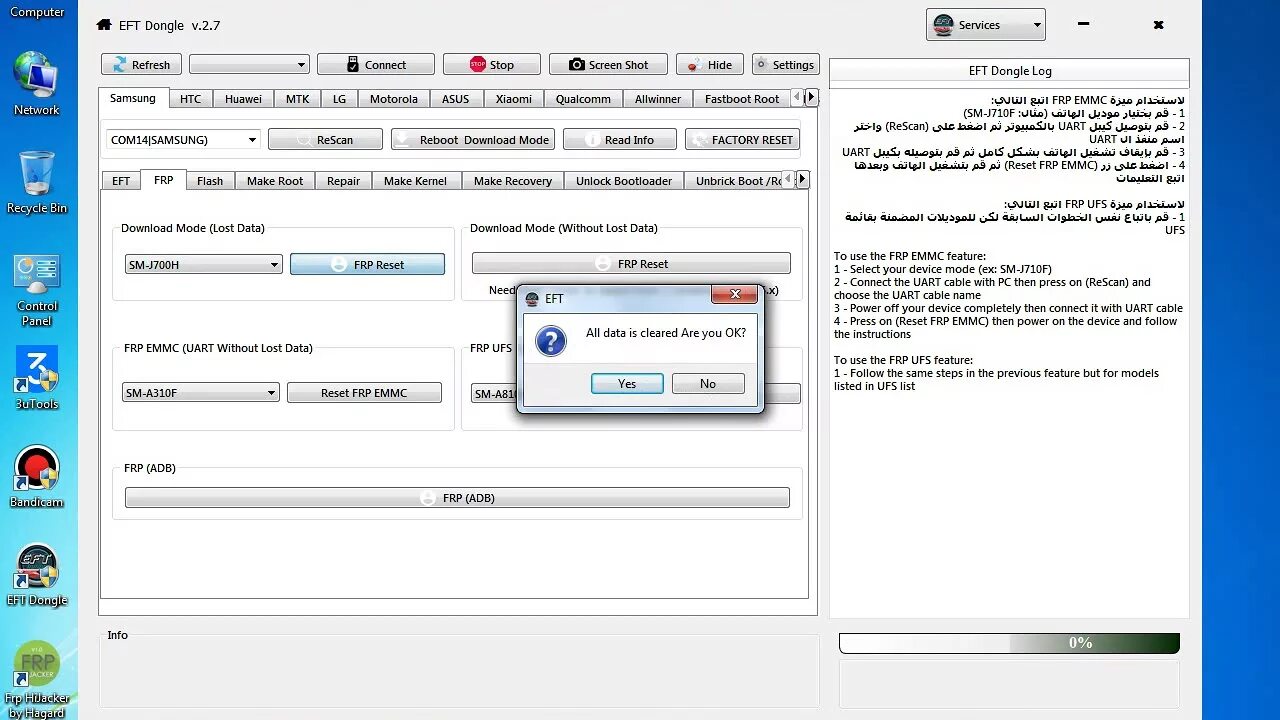Click the FACTORY RESET button
Screen dimensions: 1280x720
741,140
